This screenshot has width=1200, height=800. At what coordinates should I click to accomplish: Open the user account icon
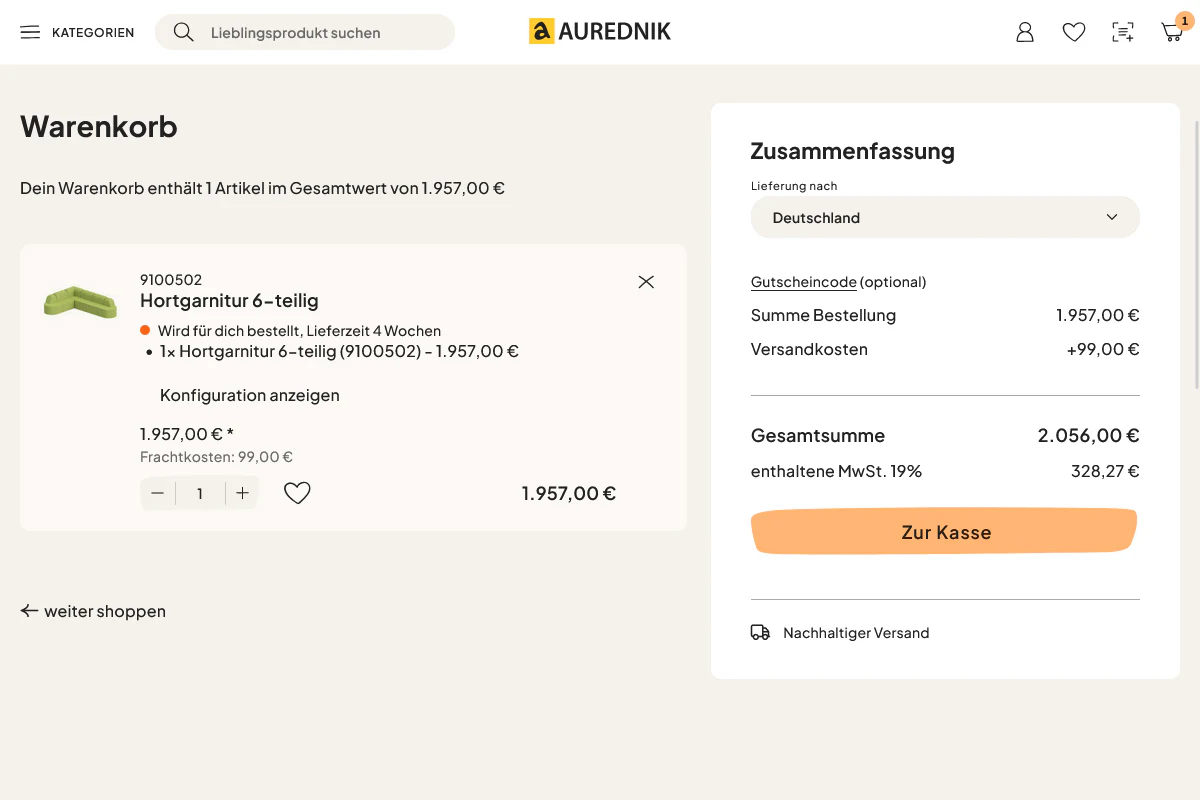pos(1025,32)
